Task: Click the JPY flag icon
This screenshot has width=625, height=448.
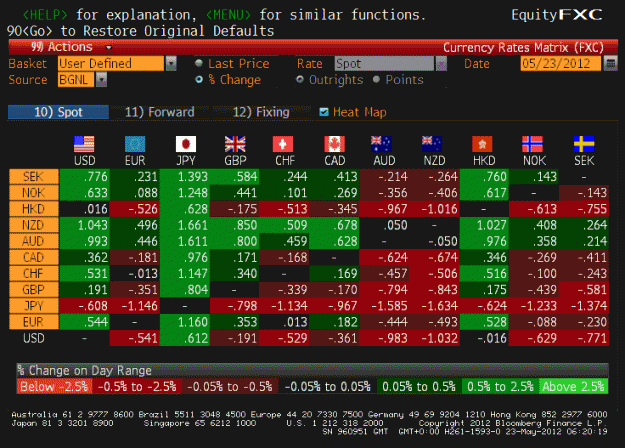Action: tap(186, 144)
